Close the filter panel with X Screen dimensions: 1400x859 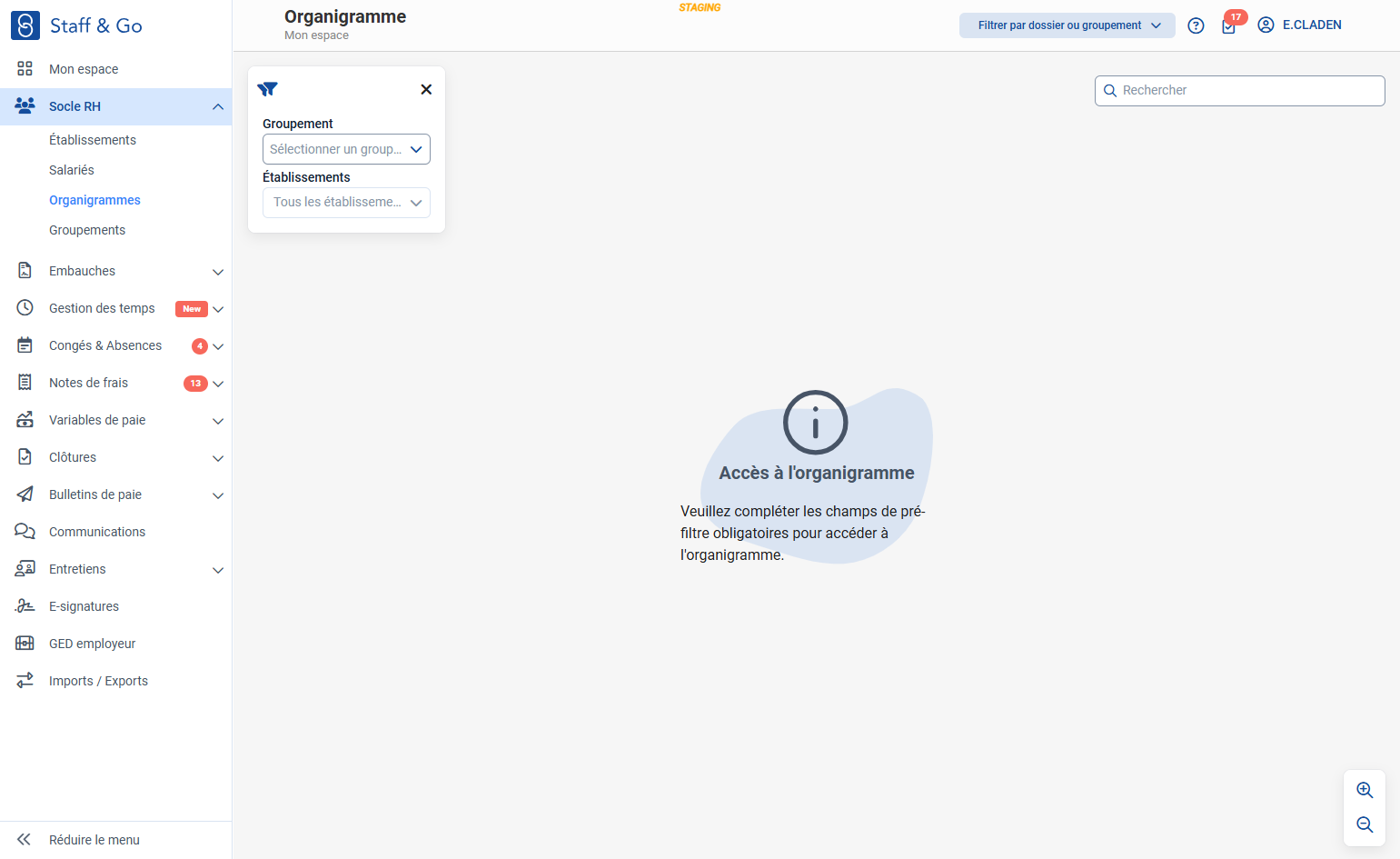tap(426, 89)
